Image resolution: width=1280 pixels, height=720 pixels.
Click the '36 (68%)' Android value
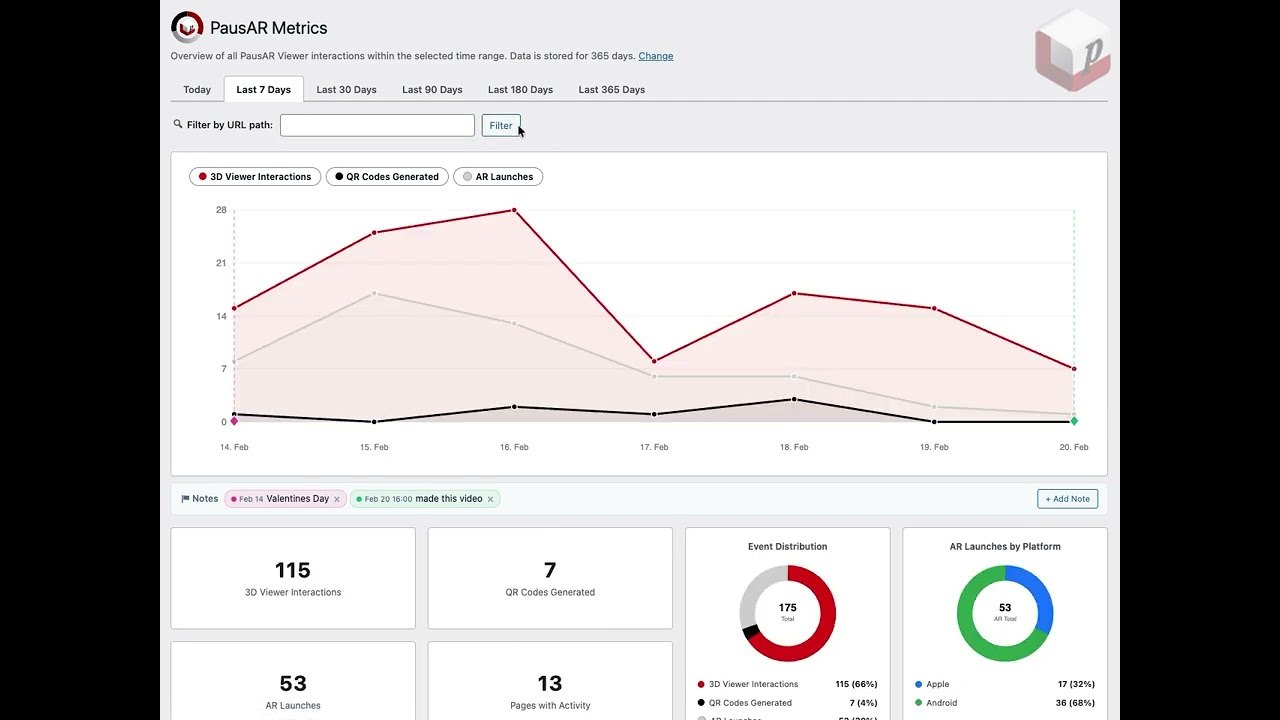1076,703
